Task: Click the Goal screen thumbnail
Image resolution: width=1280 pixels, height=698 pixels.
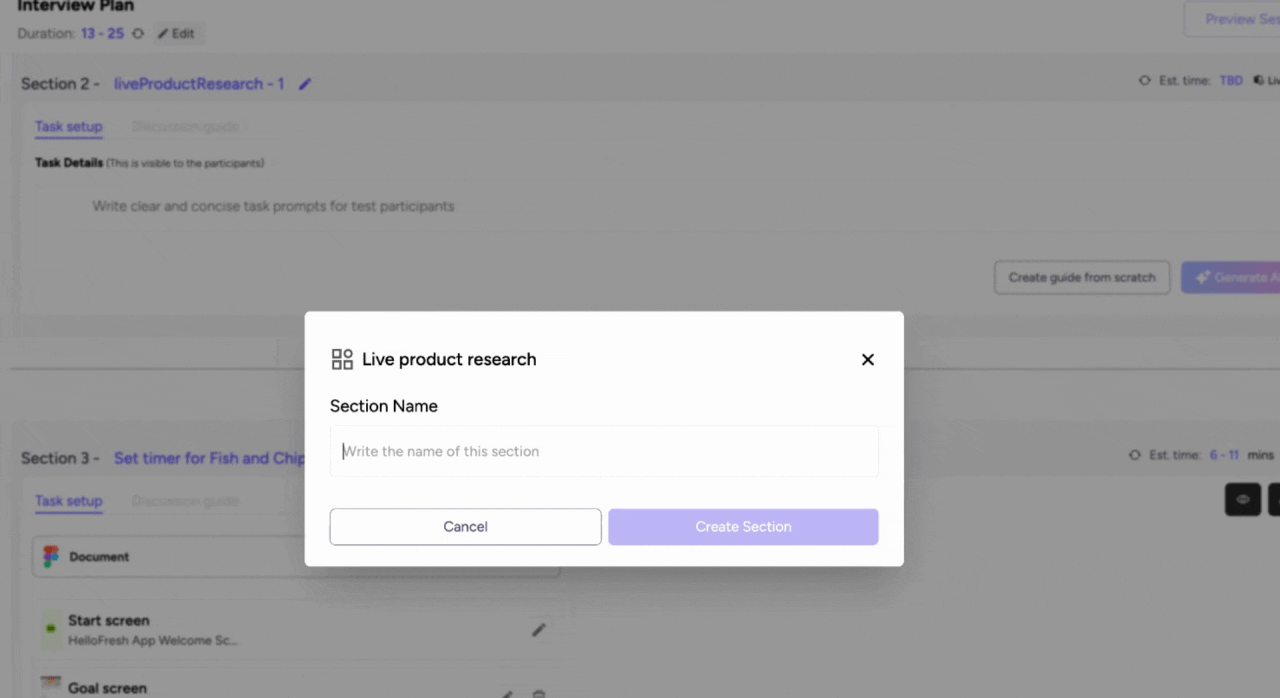Action: (51, 686)
